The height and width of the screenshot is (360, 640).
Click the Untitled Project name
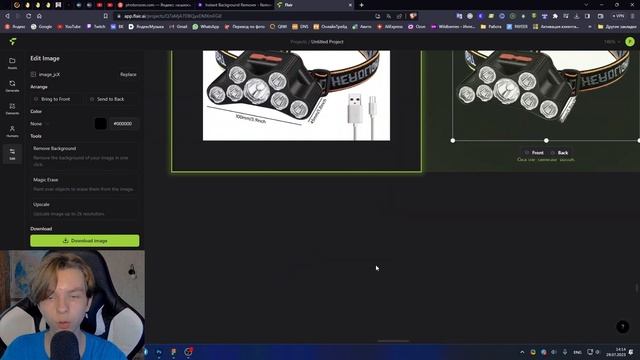327,42
